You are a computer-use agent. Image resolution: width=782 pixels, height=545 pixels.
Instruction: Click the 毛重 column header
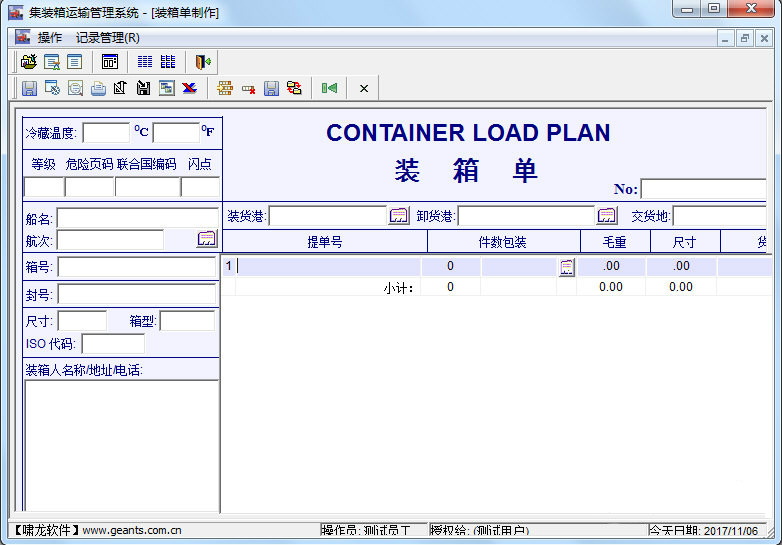click(615, 242)
